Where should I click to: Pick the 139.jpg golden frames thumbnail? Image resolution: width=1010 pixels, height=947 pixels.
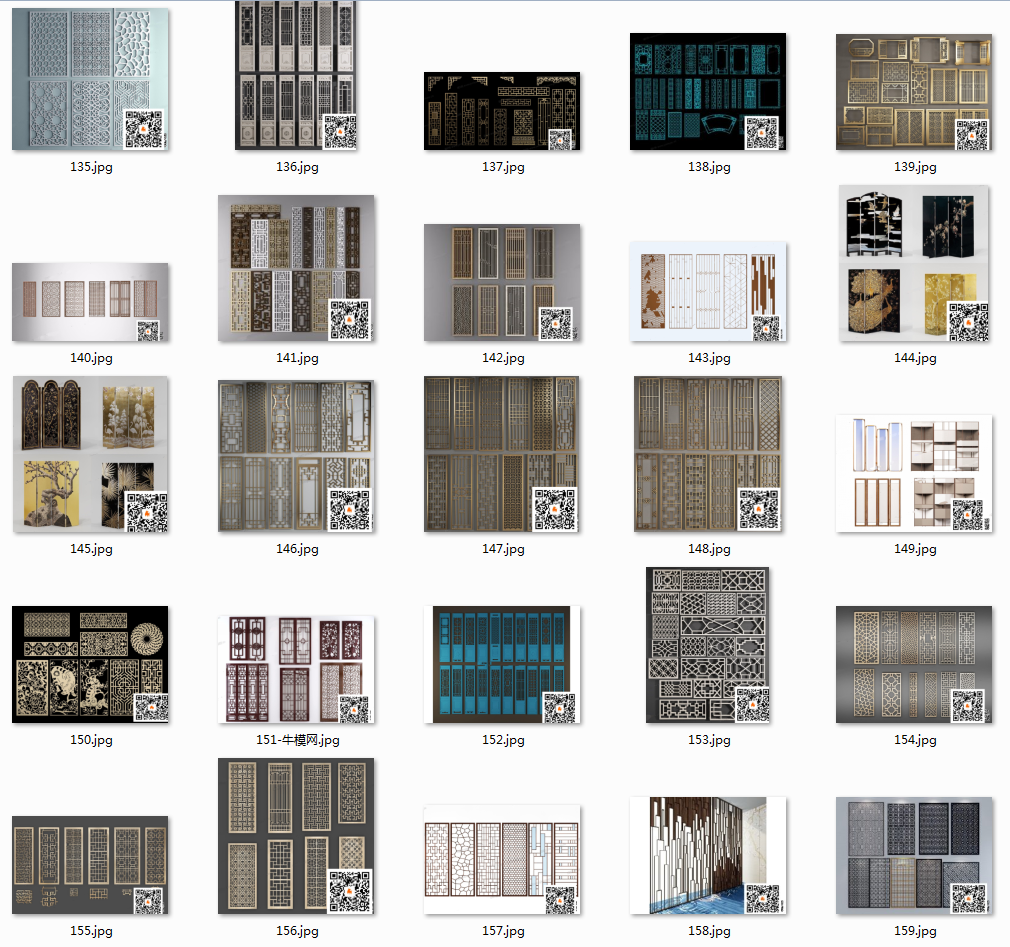click(x=914, y=92)
